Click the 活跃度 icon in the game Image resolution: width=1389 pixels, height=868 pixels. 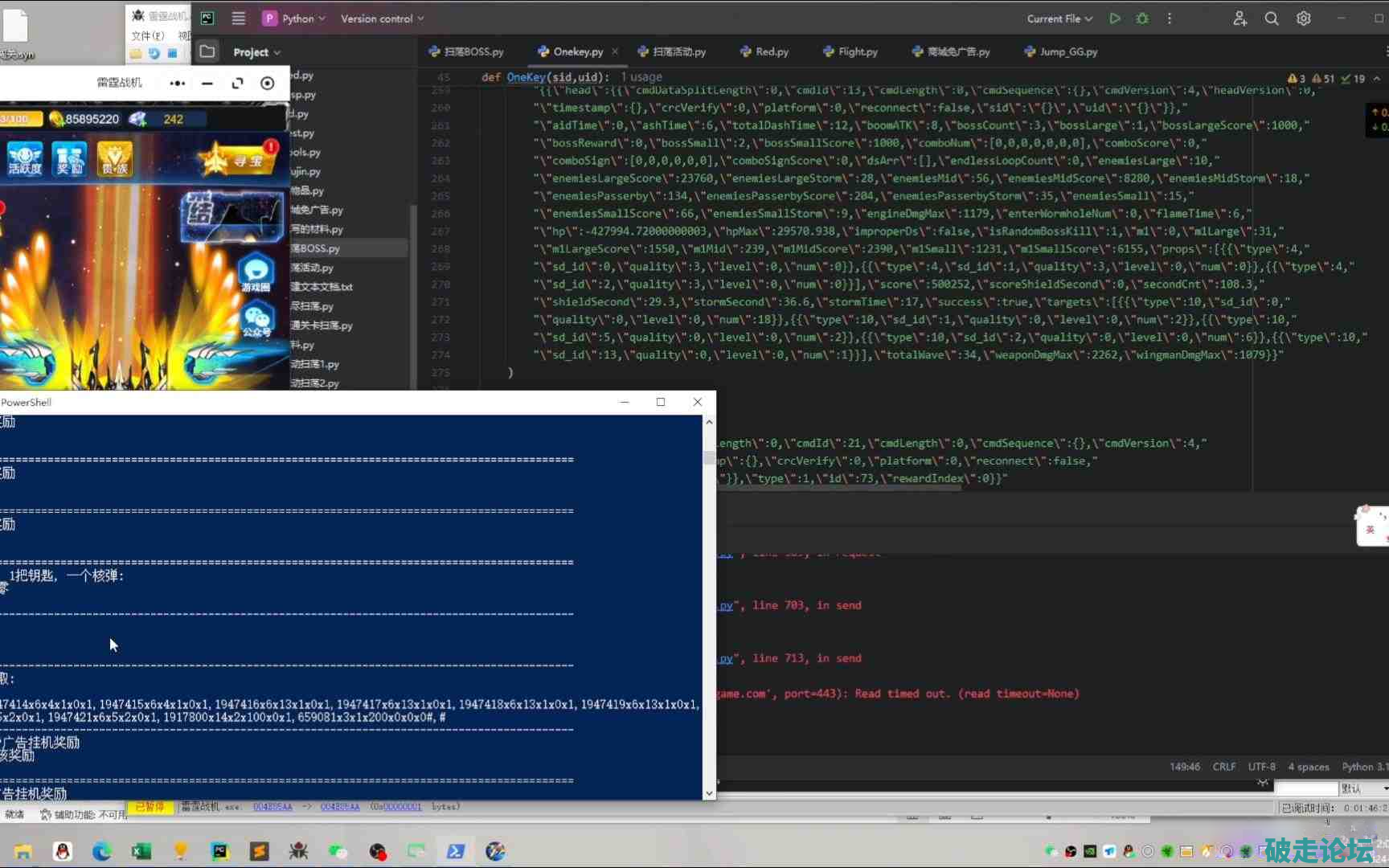(25, 158)
